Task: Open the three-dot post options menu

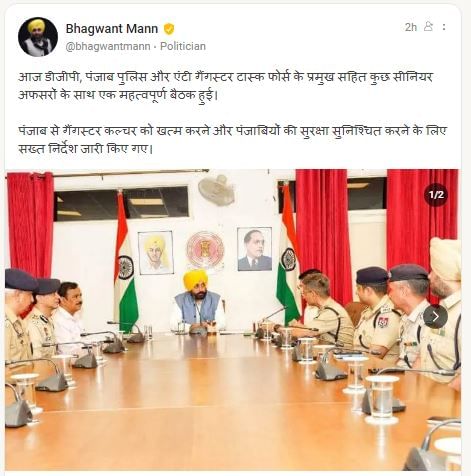Action: [x=444, y=27]
